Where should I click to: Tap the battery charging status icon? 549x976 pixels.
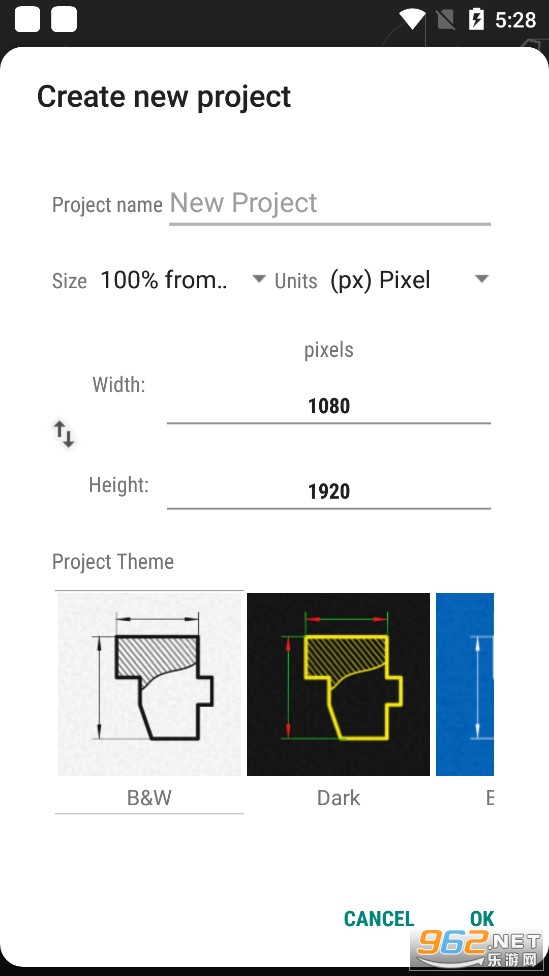(x=476, y=19)
